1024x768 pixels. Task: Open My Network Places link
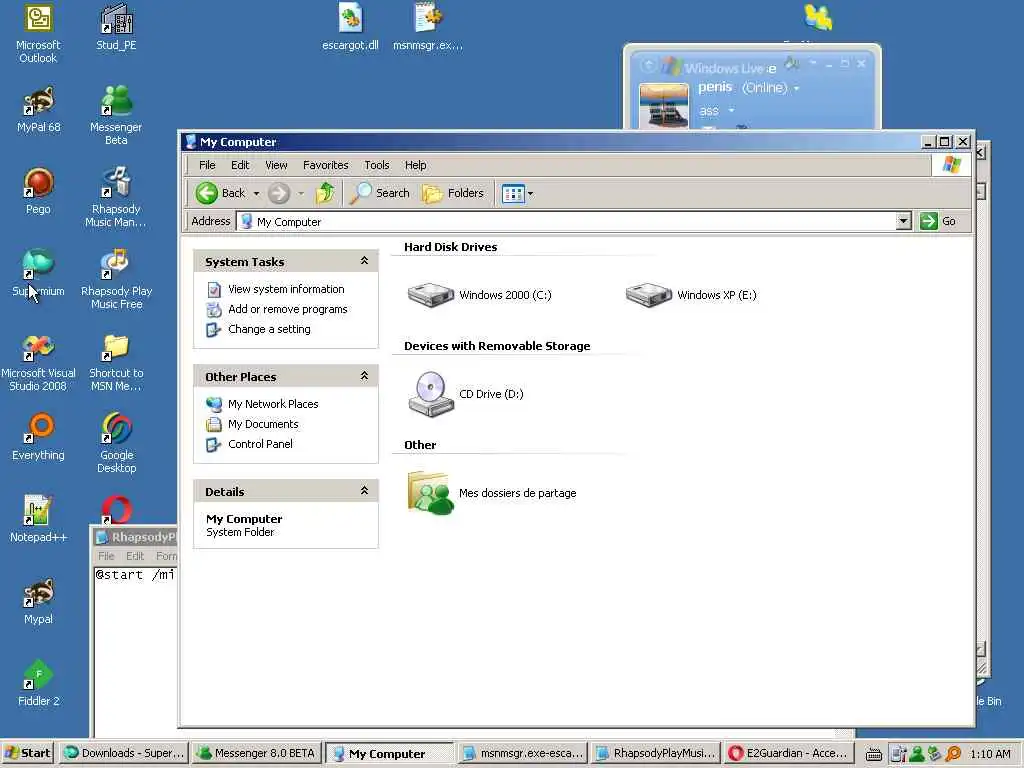point(273,404)
